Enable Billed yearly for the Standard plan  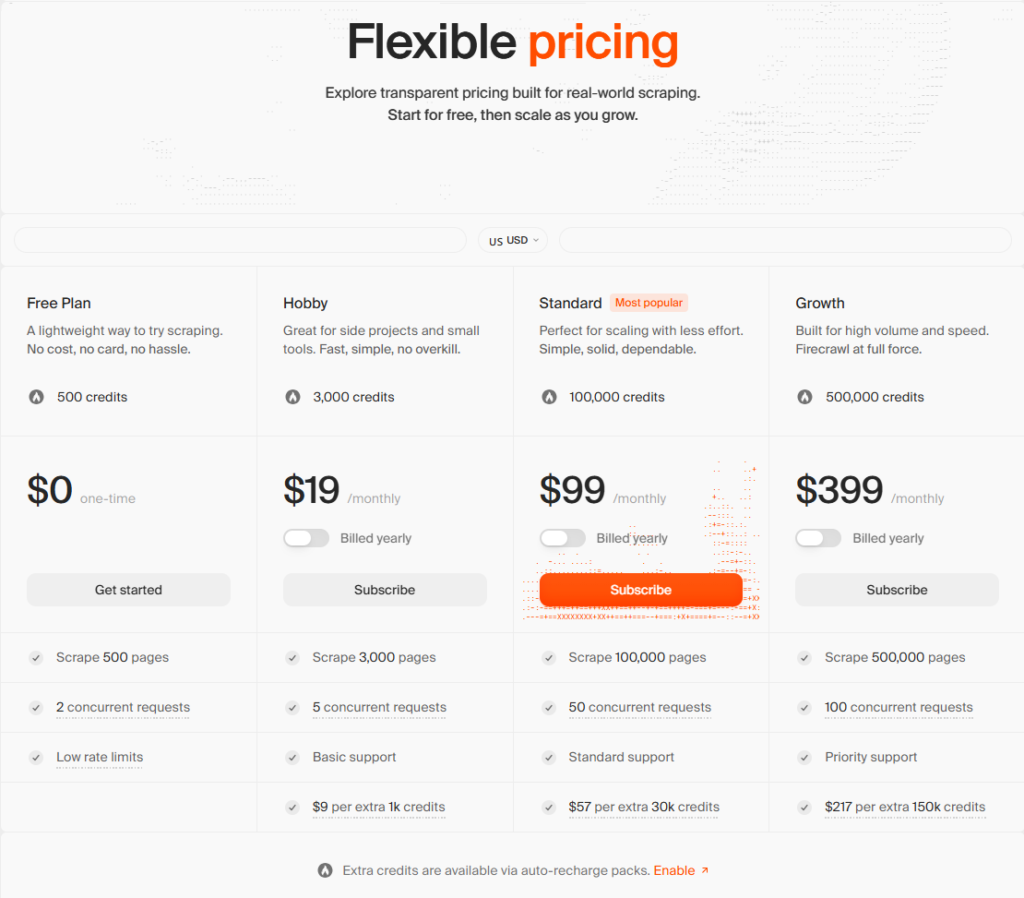562,538
